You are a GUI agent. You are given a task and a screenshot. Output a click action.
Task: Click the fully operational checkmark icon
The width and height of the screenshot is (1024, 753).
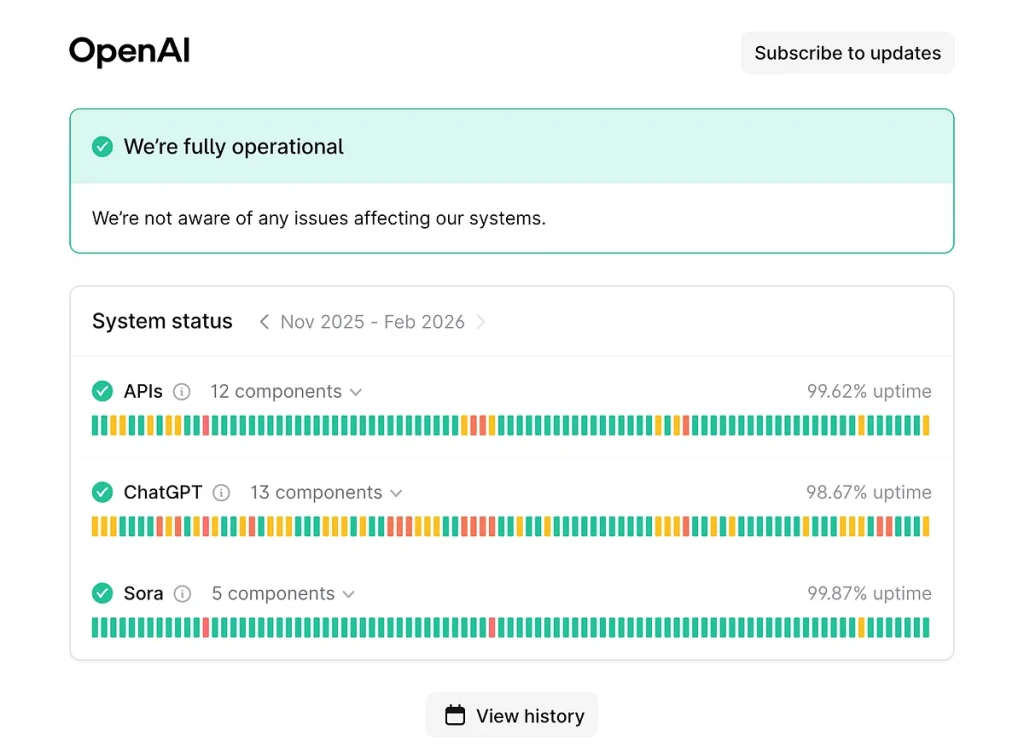click(x=102, y=147)
